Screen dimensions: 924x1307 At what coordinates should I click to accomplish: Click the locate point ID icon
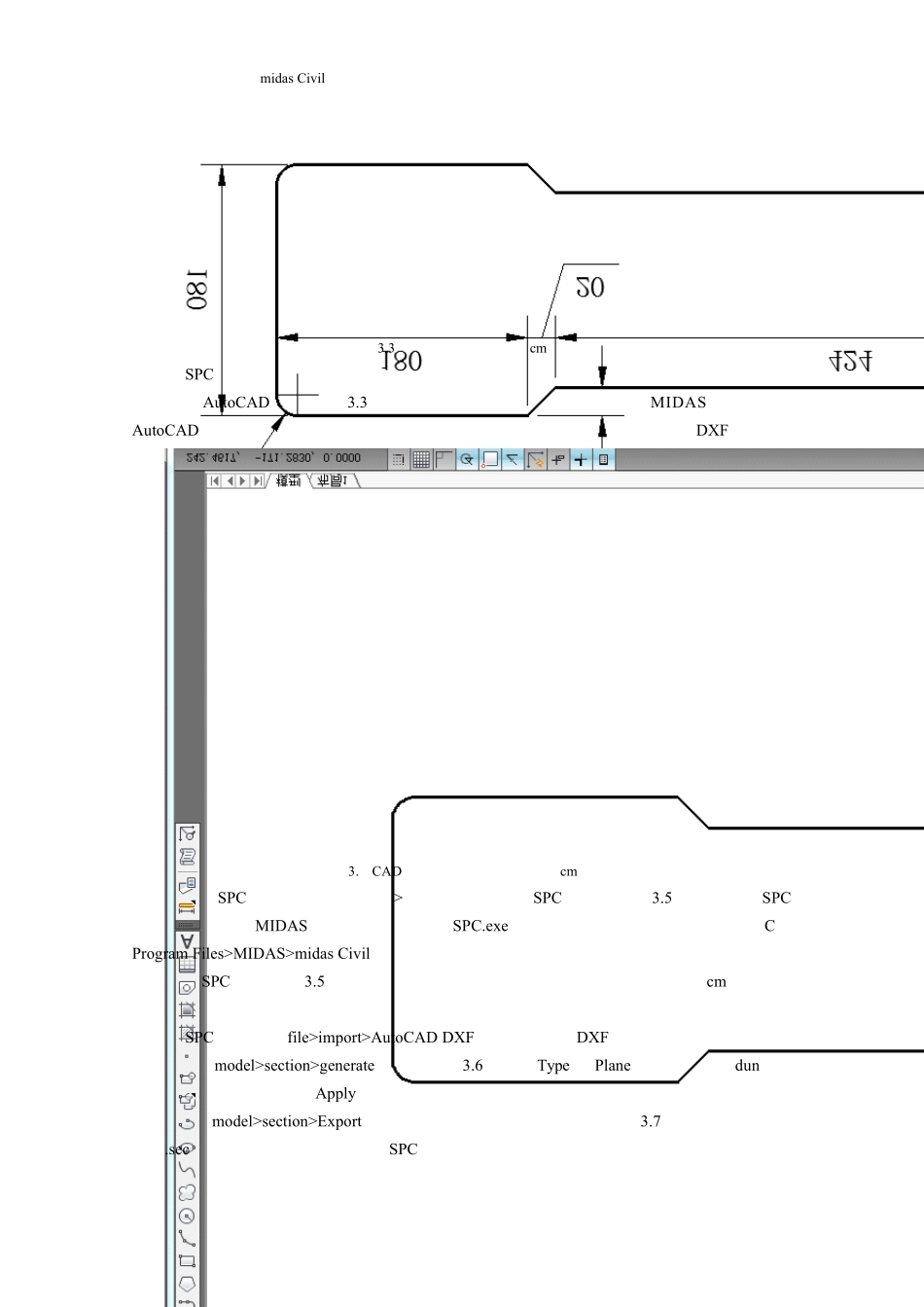pos(187,833)
